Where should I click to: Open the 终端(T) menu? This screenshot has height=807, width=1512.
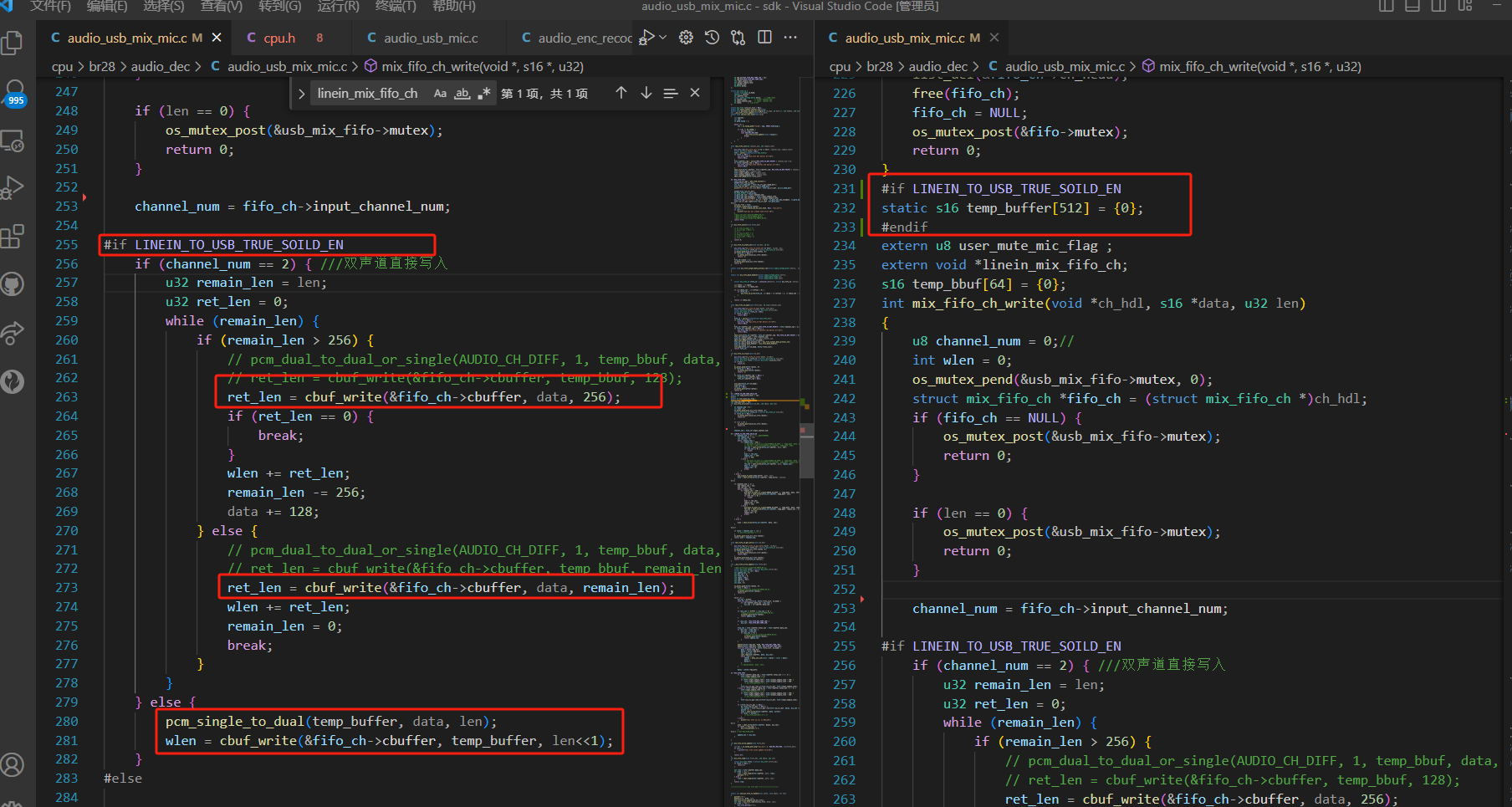coord(396,6)
